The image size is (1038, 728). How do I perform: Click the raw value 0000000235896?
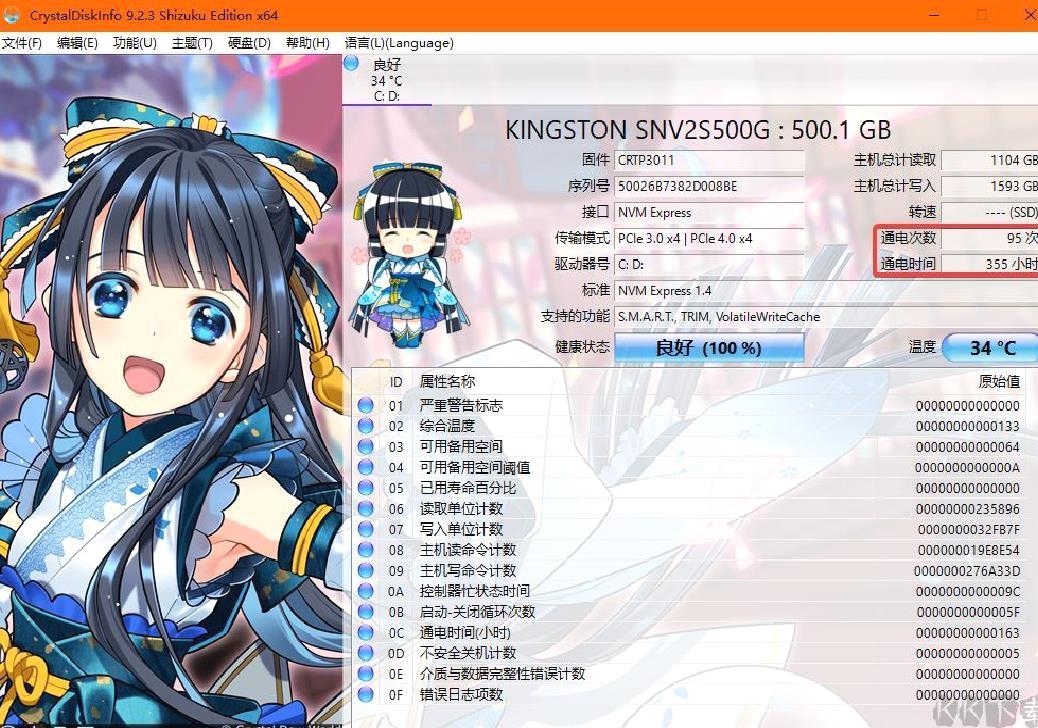[x=967, y=508]
